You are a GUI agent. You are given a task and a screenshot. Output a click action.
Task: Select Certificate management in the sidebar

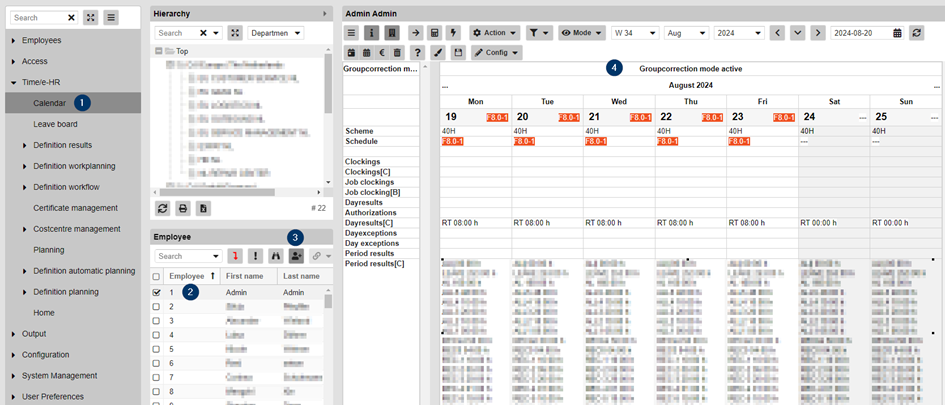(x=75, y=208)
